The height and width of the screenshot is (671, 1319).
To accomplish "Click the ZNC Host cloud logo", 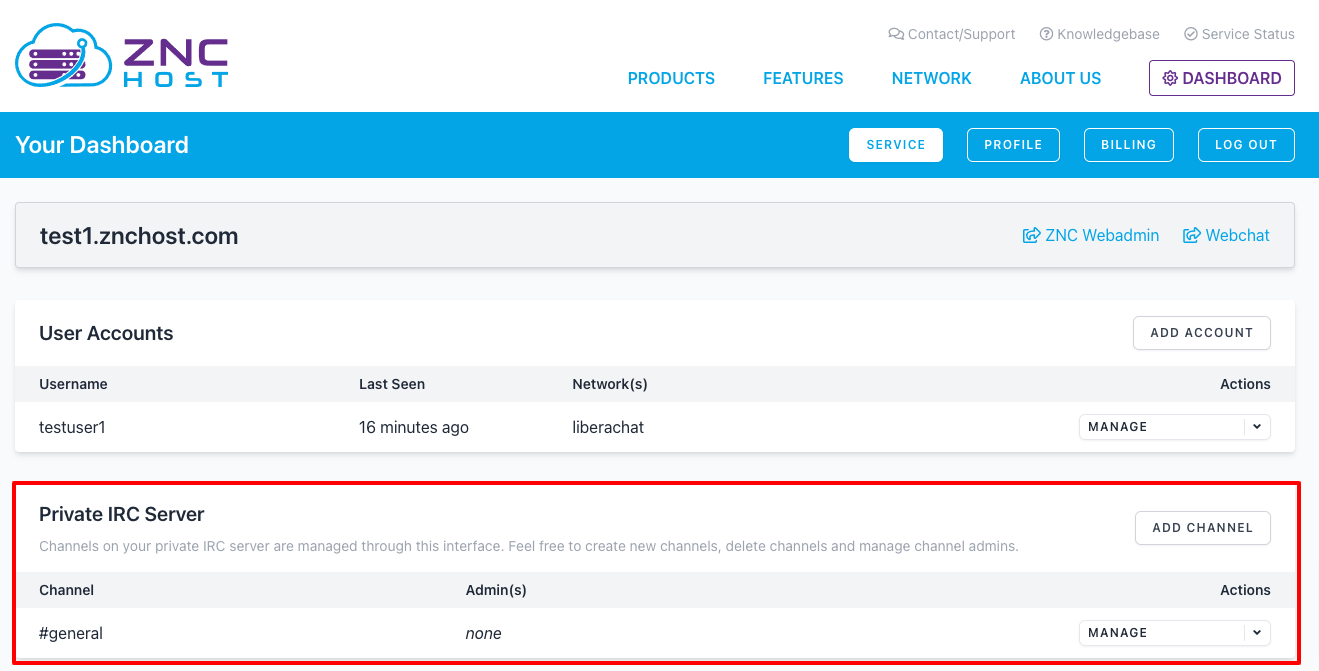I will pos(66,58).
